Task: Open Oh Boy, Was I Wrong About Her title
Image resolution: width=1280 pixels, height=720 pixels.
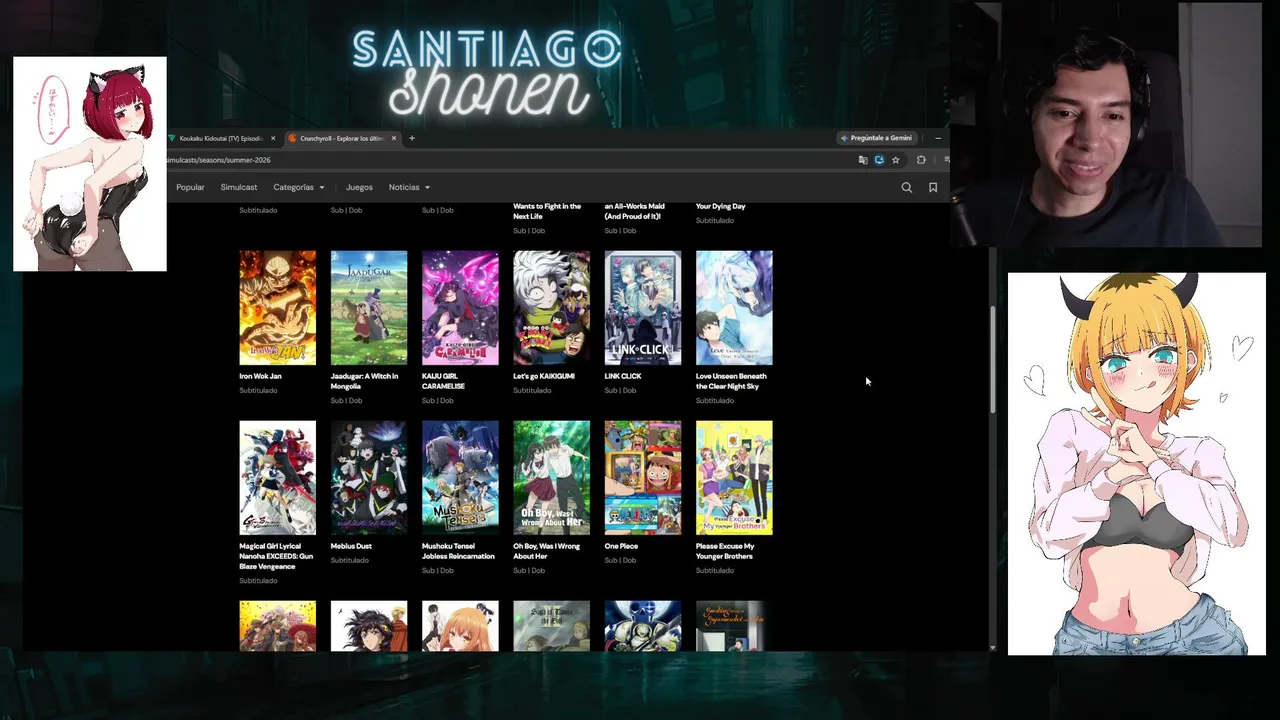Action: [x=546, y=551]
